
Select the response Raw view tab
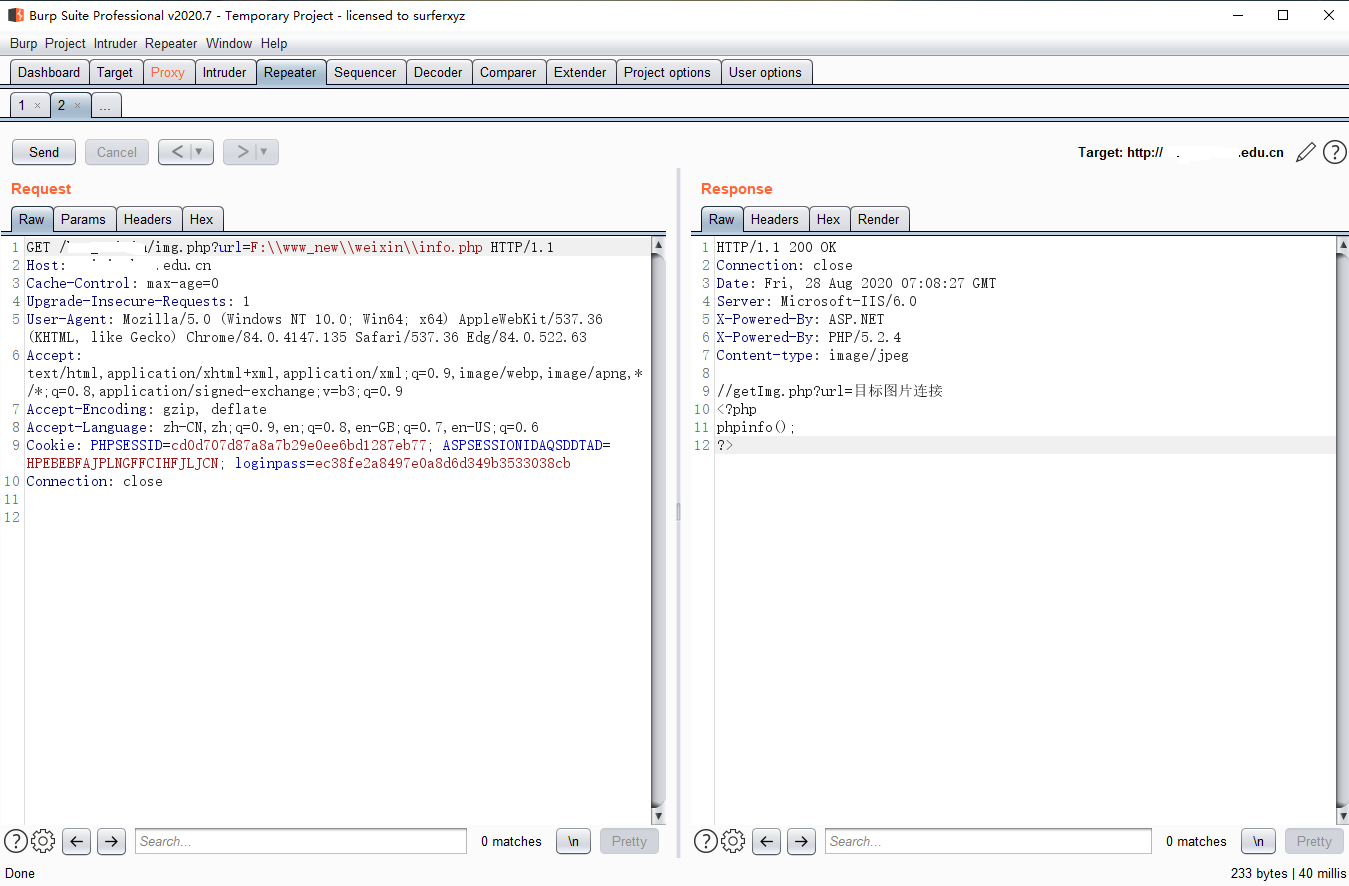point(722,219)
